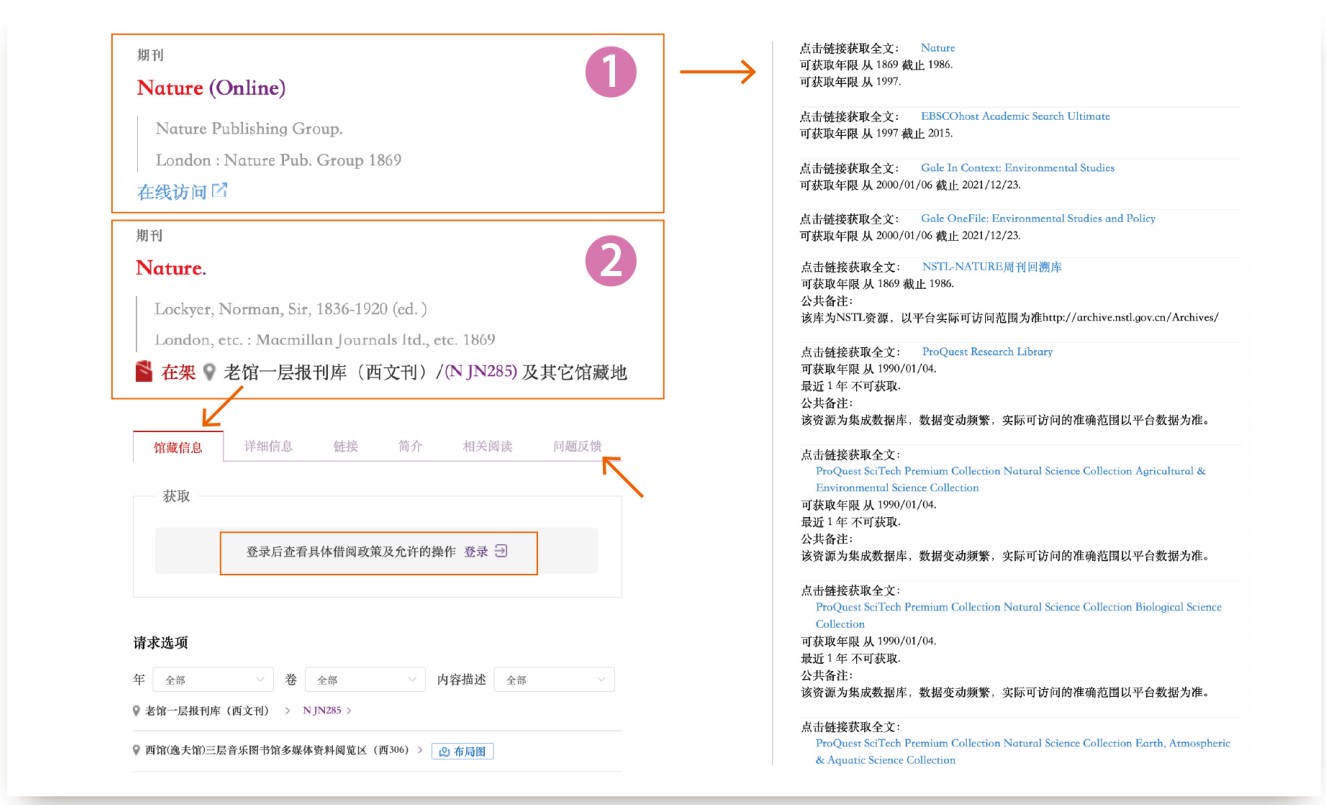Open the print journal title Nature.

tap(171, 268)
